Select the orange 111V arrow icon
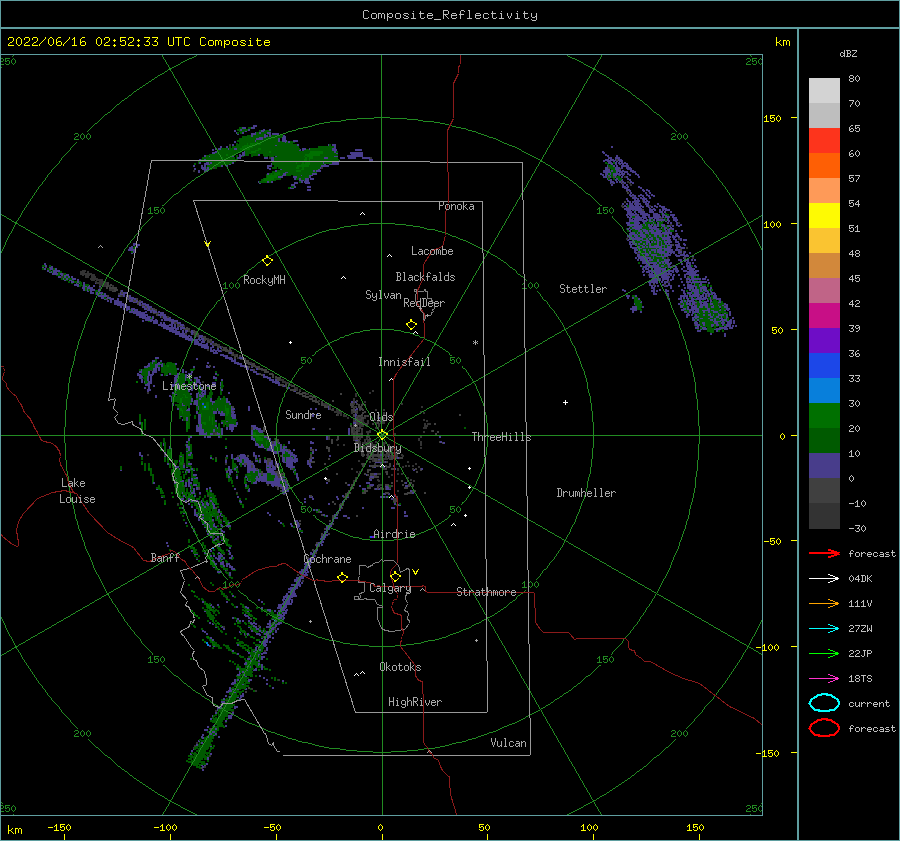Viewport: 900px width, 841px height. [x=824, y=603]
